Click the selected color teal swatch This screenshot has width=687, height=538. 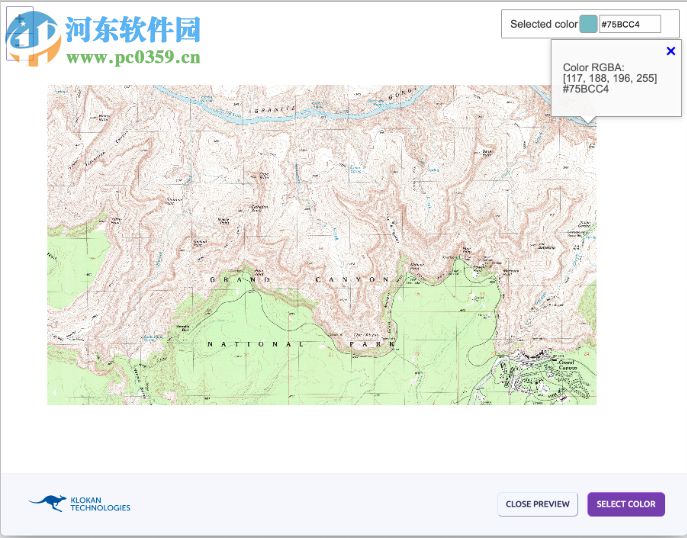588,24
